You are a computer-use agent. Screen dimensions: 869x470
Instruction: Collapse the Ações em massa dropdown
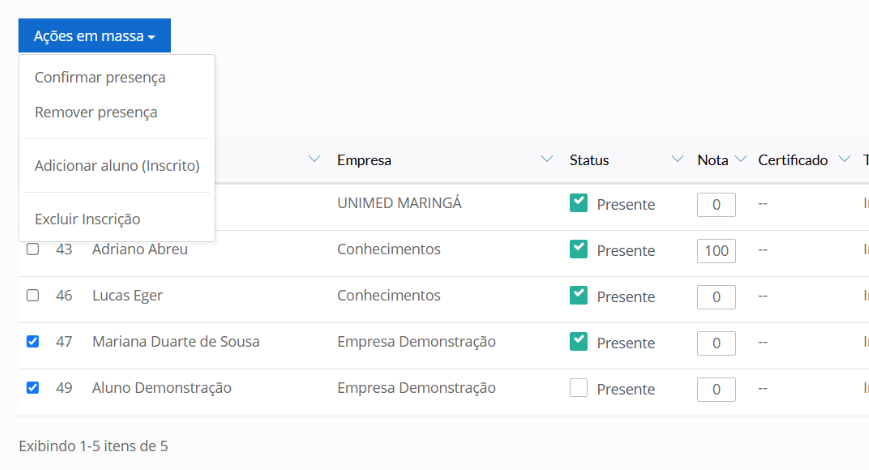(x=94, y=35)
